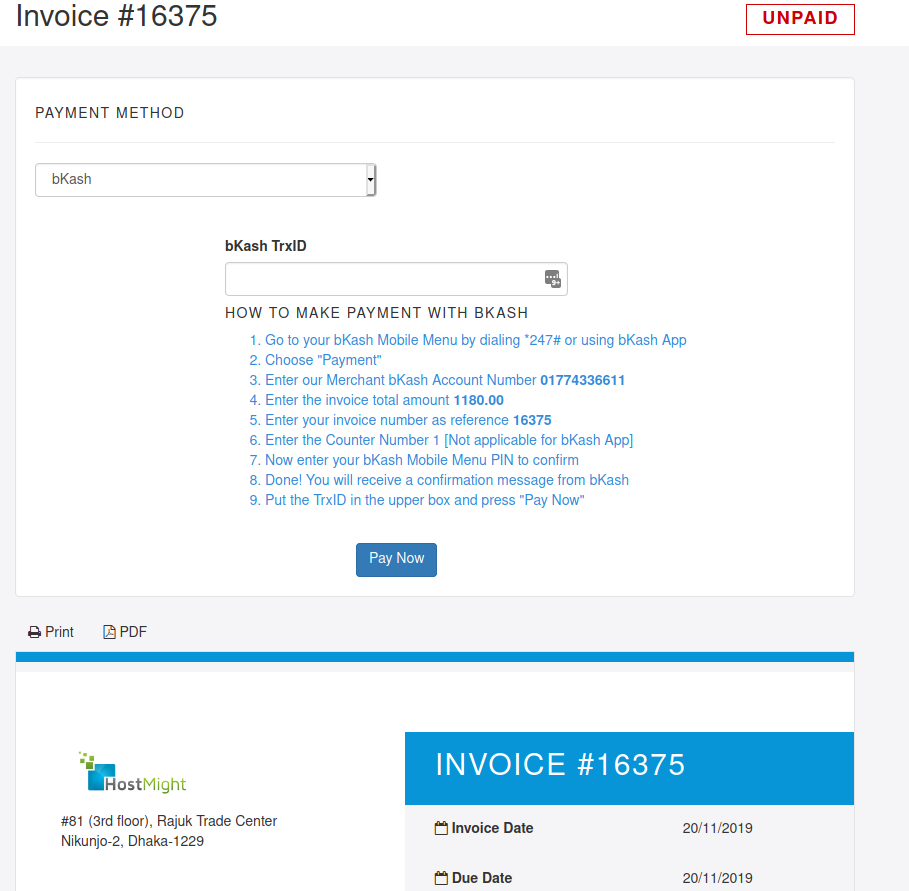This screenshot has height=891, width=909.
Task: Click the Invoice Date value 20/11/2019
Action: 718,828
